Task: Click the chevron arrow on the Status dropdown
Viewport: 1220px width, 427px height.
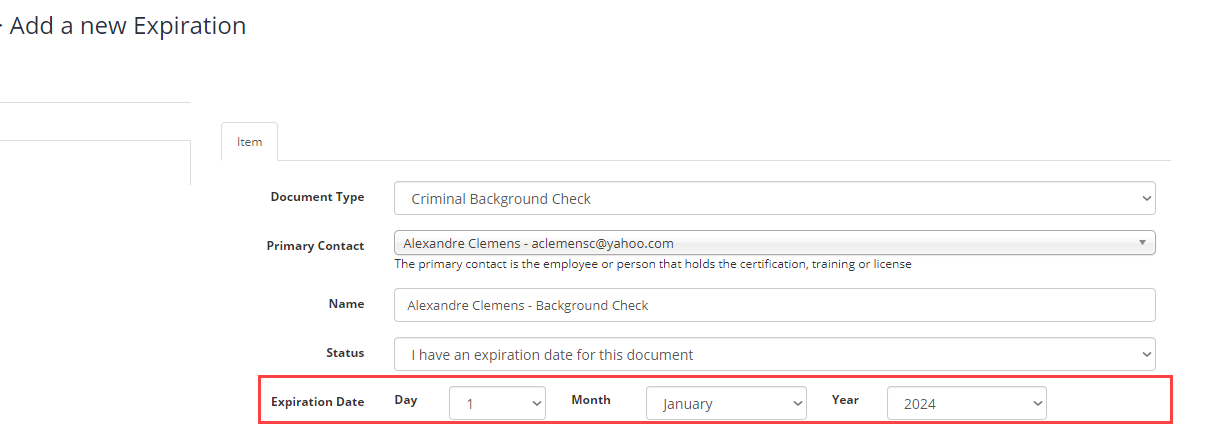Action: pyautogui.click(x=1146, y=354)
